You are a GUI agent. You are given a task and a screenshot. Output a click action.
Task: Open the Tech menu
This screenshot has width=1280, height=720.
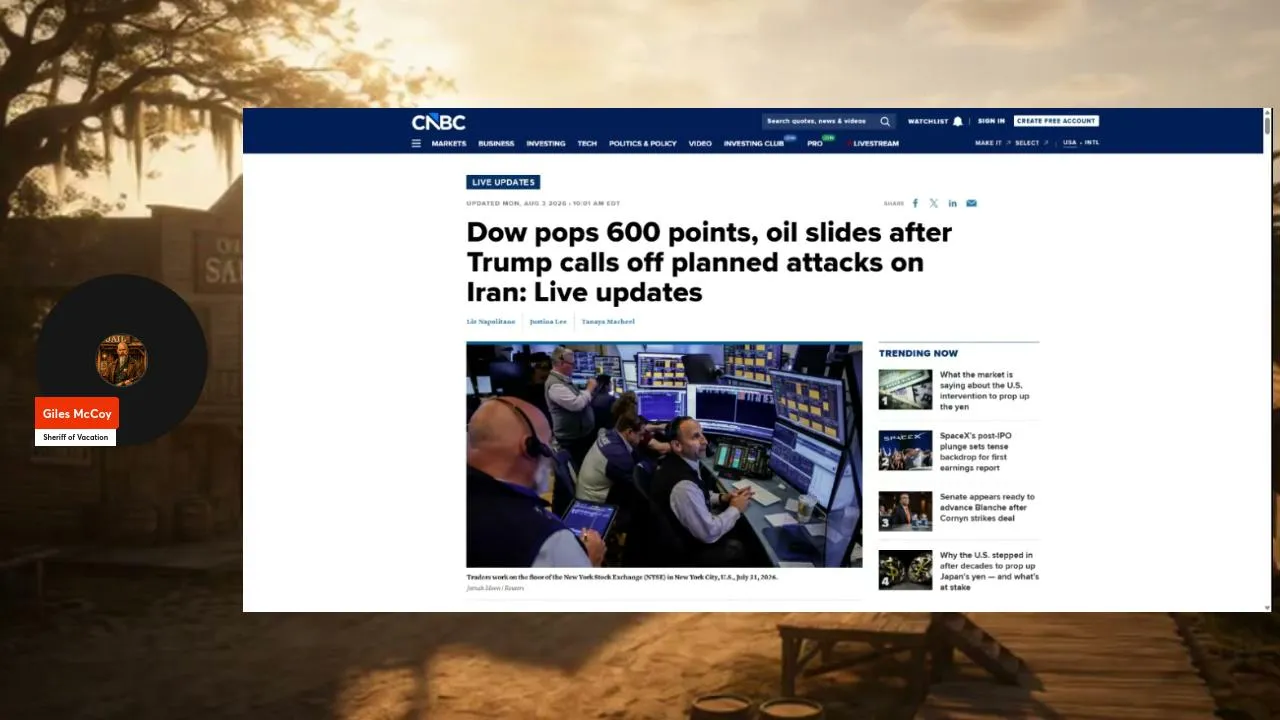587,143
